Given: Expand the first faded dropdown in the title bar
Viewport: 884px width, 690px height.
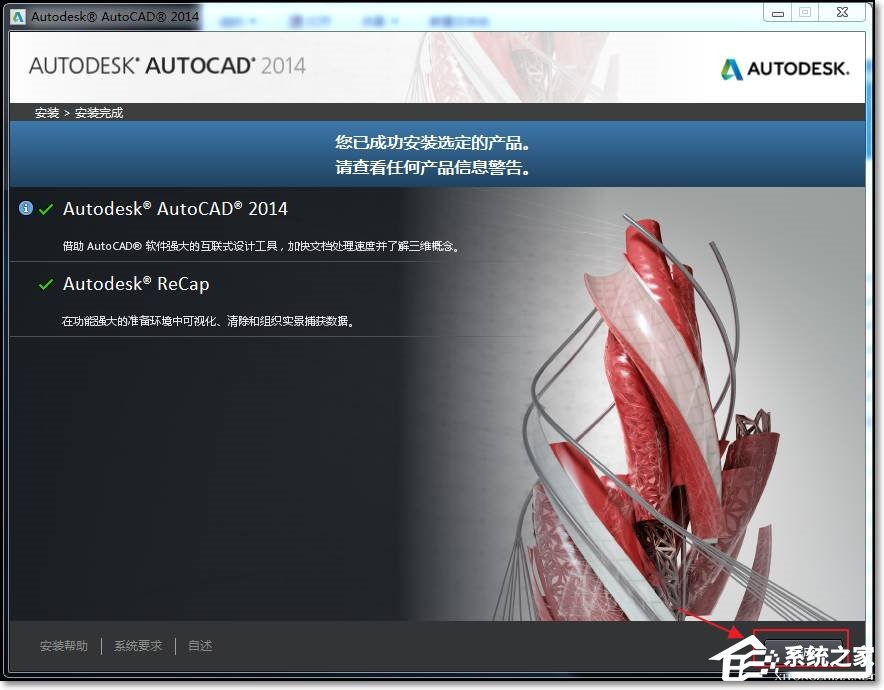Looking at the screenshot, I should (x=237, y=17).
